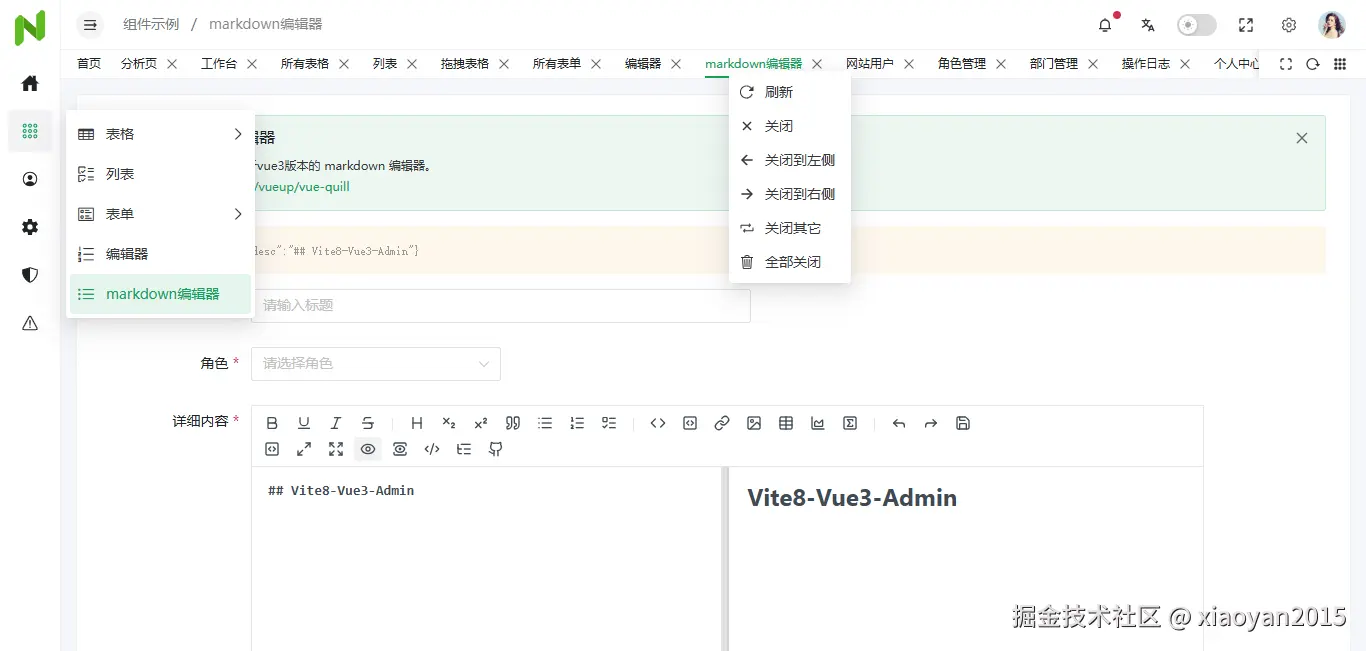Insert a table from editor toolbar
Screen dimensions: 1366x651
click(786, 423)
